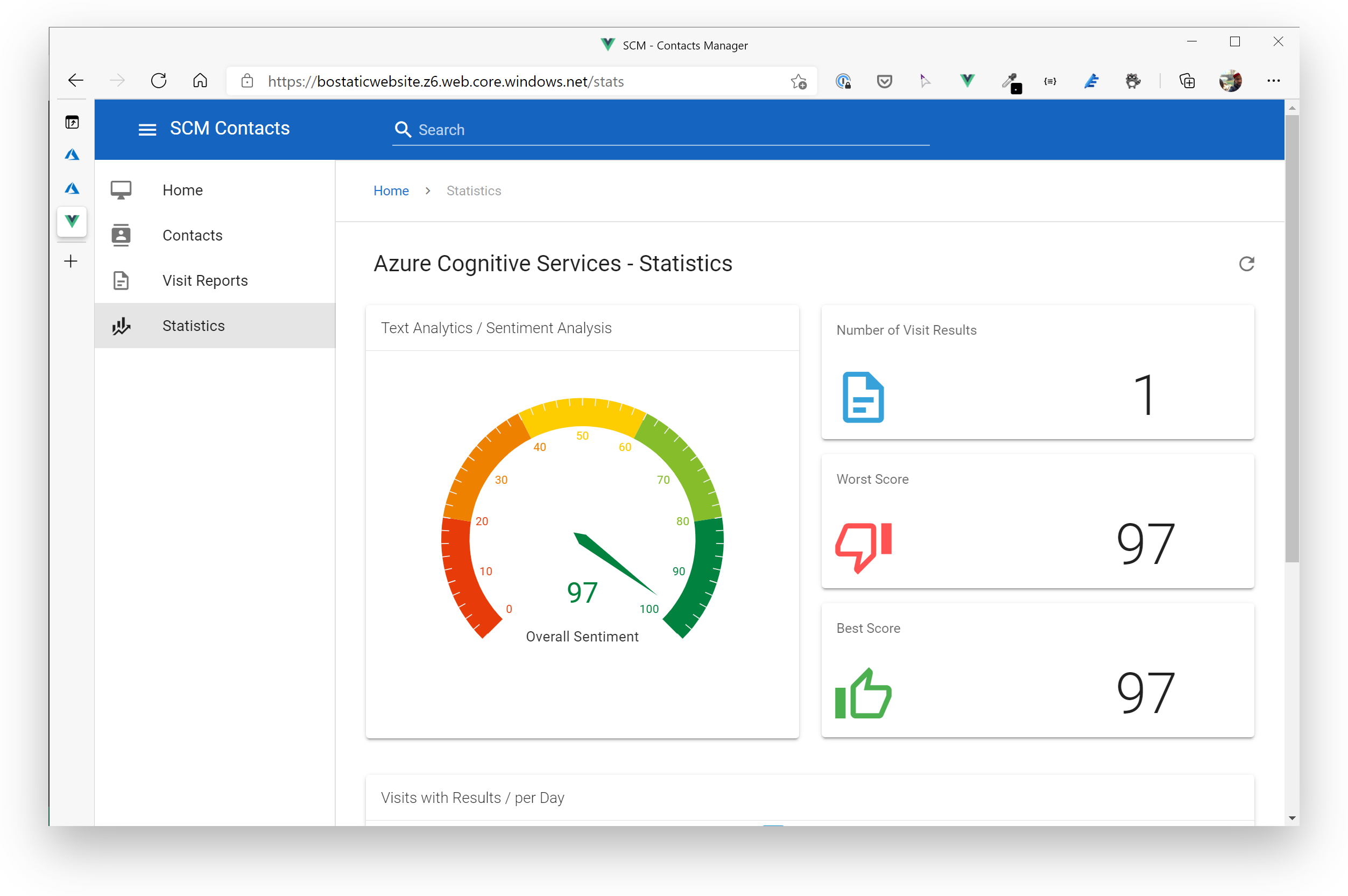Select Visit Reports navigation item

tap(204, 280)
